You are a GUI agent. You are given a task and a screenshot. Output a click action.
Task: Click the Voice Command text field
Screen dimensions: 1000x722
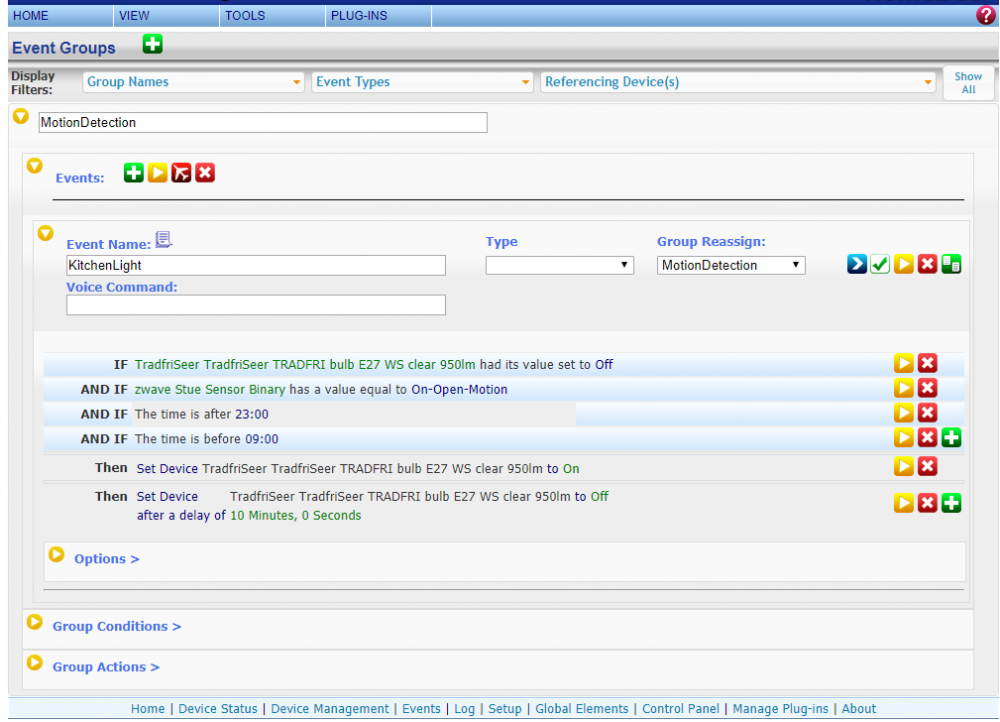tap(256, 305)
